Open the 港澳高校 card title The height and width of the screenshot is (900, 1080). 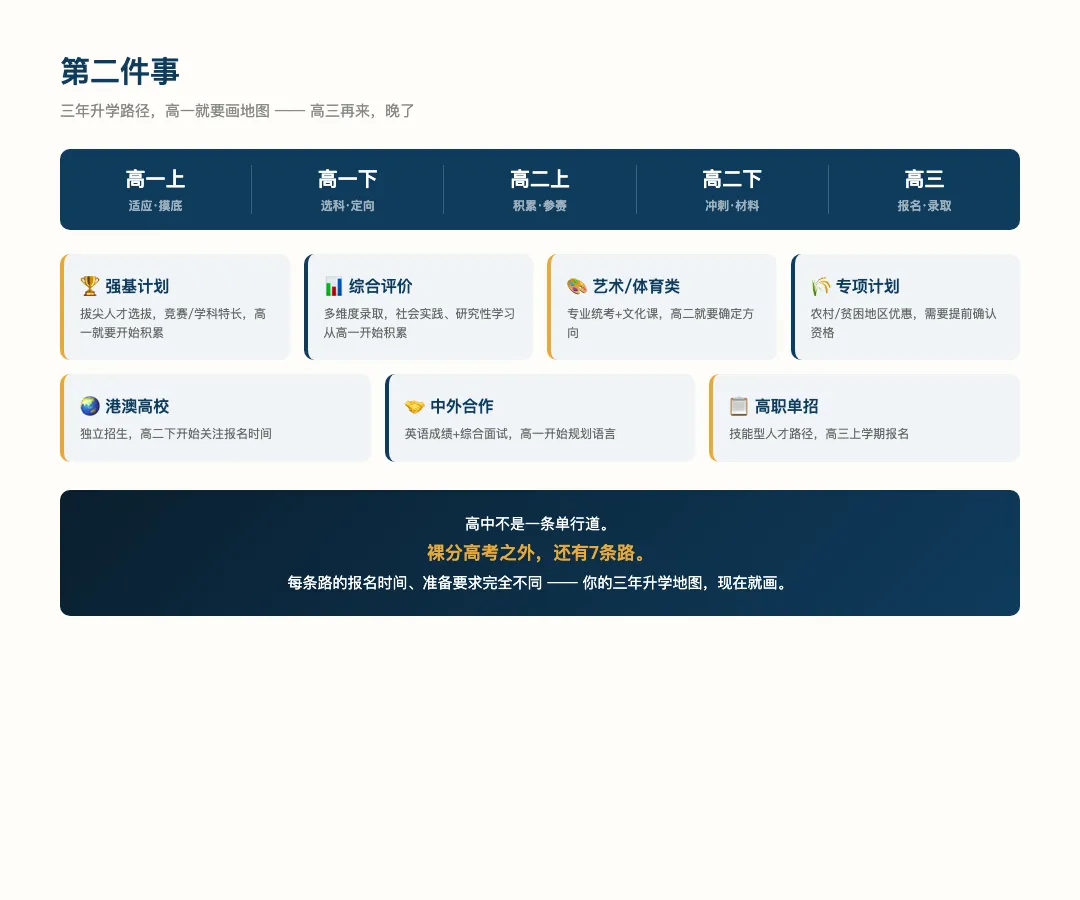pos(137,406)
